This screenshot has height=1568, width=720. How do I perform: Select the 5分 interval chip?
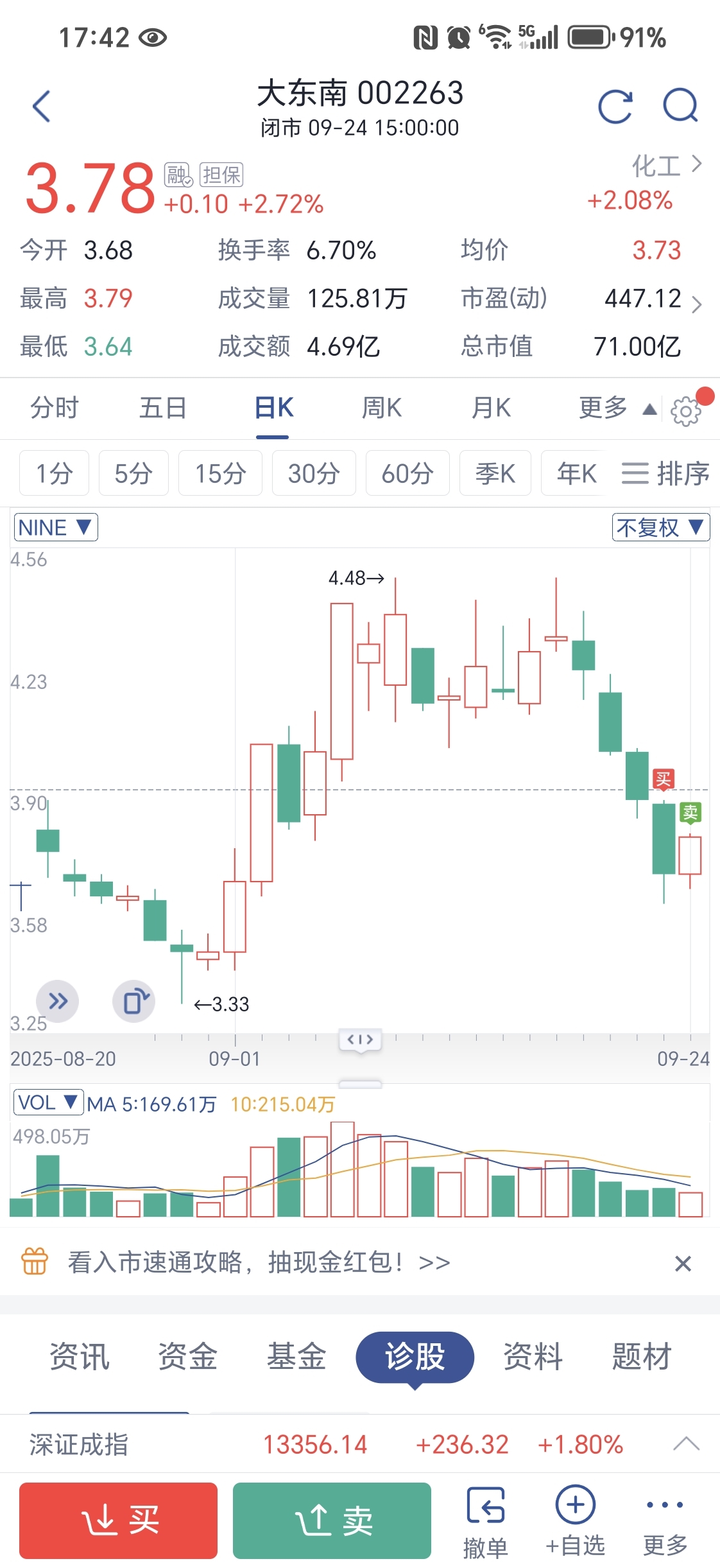click(133, 473)
